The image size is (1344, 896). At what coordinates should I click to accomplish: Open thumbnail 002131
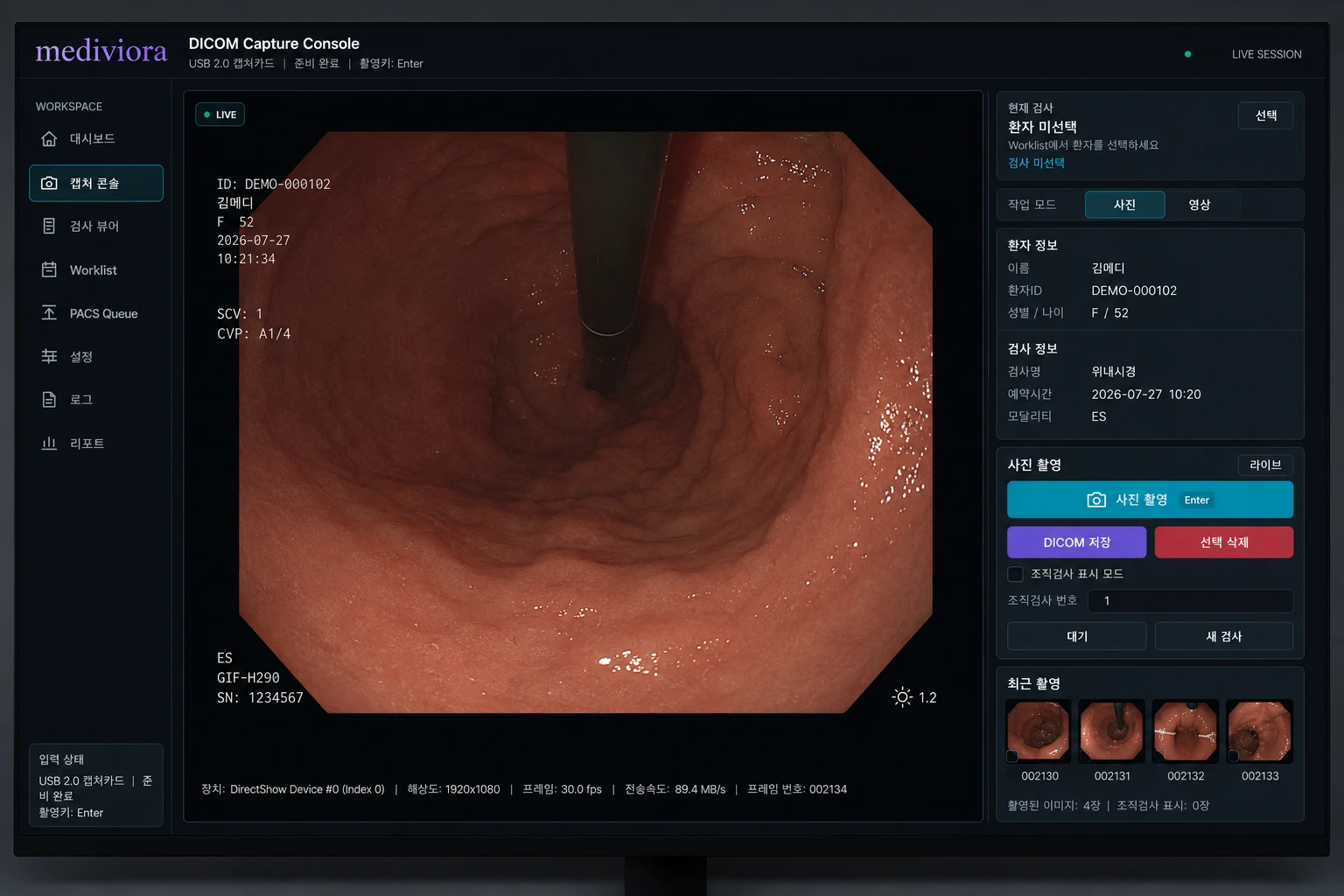point(1111,731)
